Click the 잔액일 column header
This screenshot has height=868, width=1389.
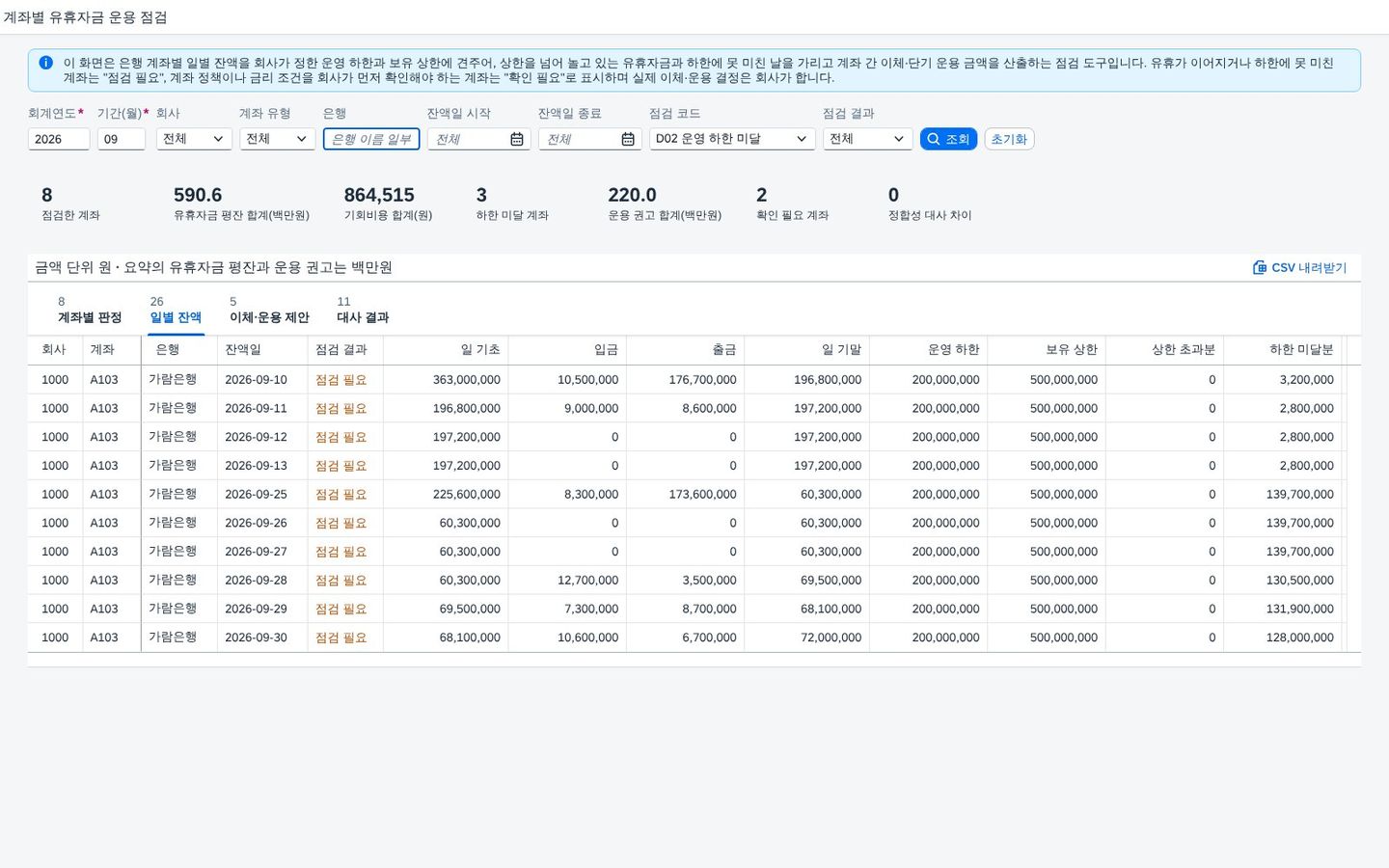262,350
